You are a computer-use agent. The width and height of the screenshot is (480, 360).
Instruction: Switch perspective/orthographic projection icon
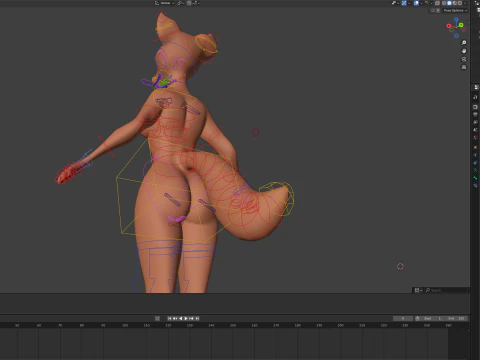click(x=464, y=67)
